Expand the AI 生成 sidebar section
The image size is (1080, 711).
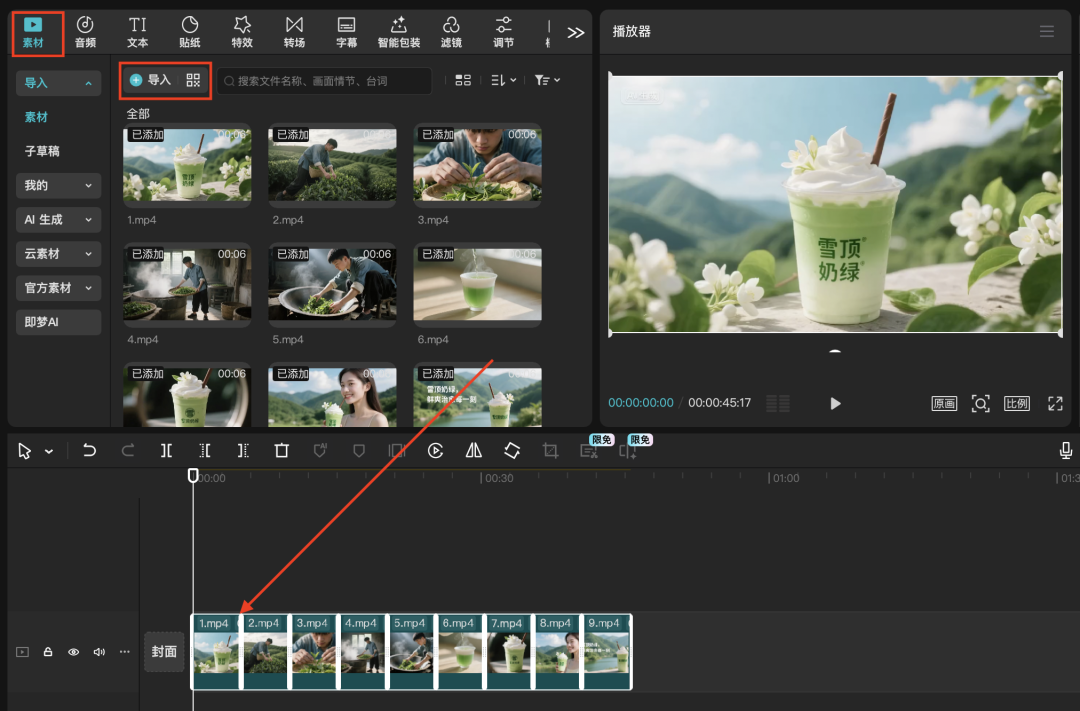[x=58, y=220]
